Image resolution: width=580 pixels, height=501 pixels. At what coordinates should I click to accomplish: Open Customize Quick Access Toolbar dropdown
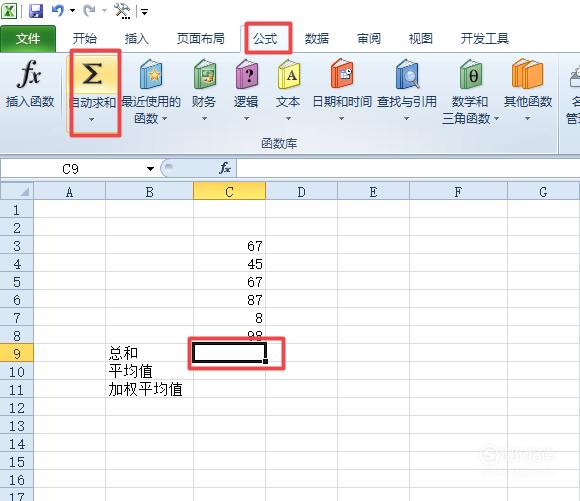pos(144,12)
